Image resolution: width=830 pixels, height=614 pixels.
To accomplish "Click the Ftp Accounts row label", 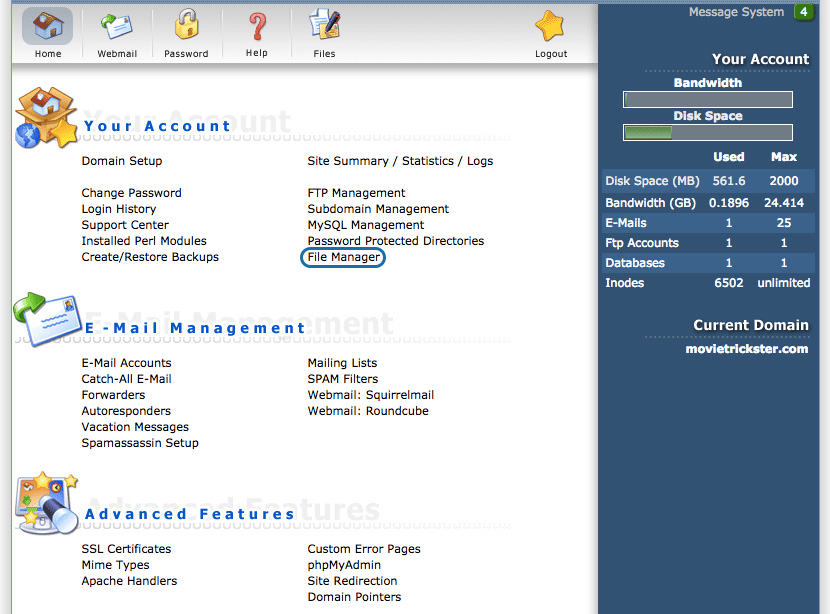I will tap(642, 243).
